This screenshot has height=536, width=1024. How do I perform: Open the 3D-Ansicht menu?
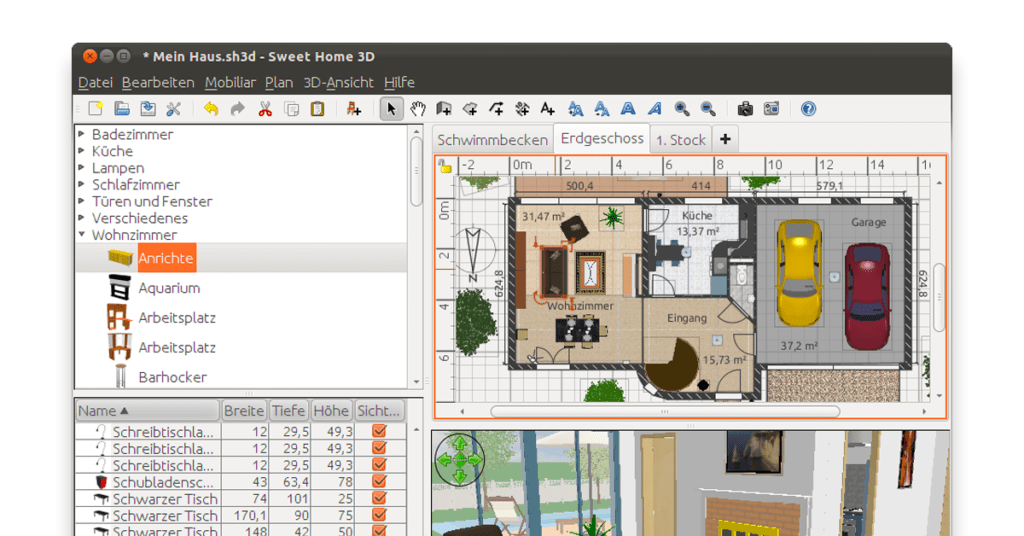point(338,82)
